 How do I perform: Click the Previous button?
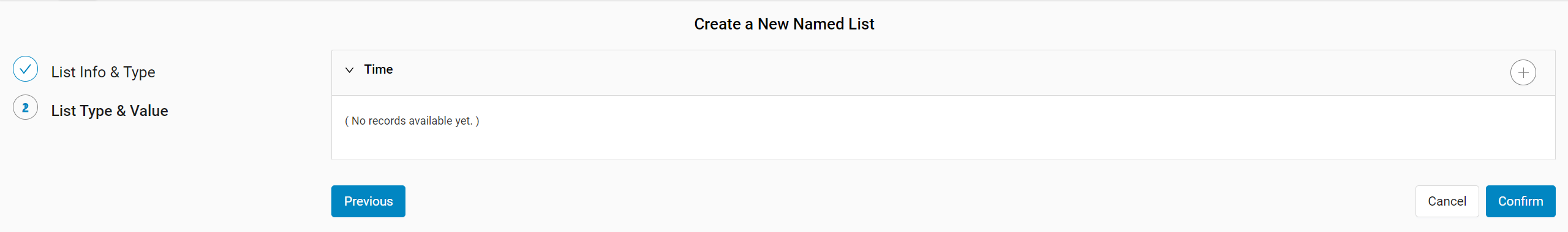(368, 201)
